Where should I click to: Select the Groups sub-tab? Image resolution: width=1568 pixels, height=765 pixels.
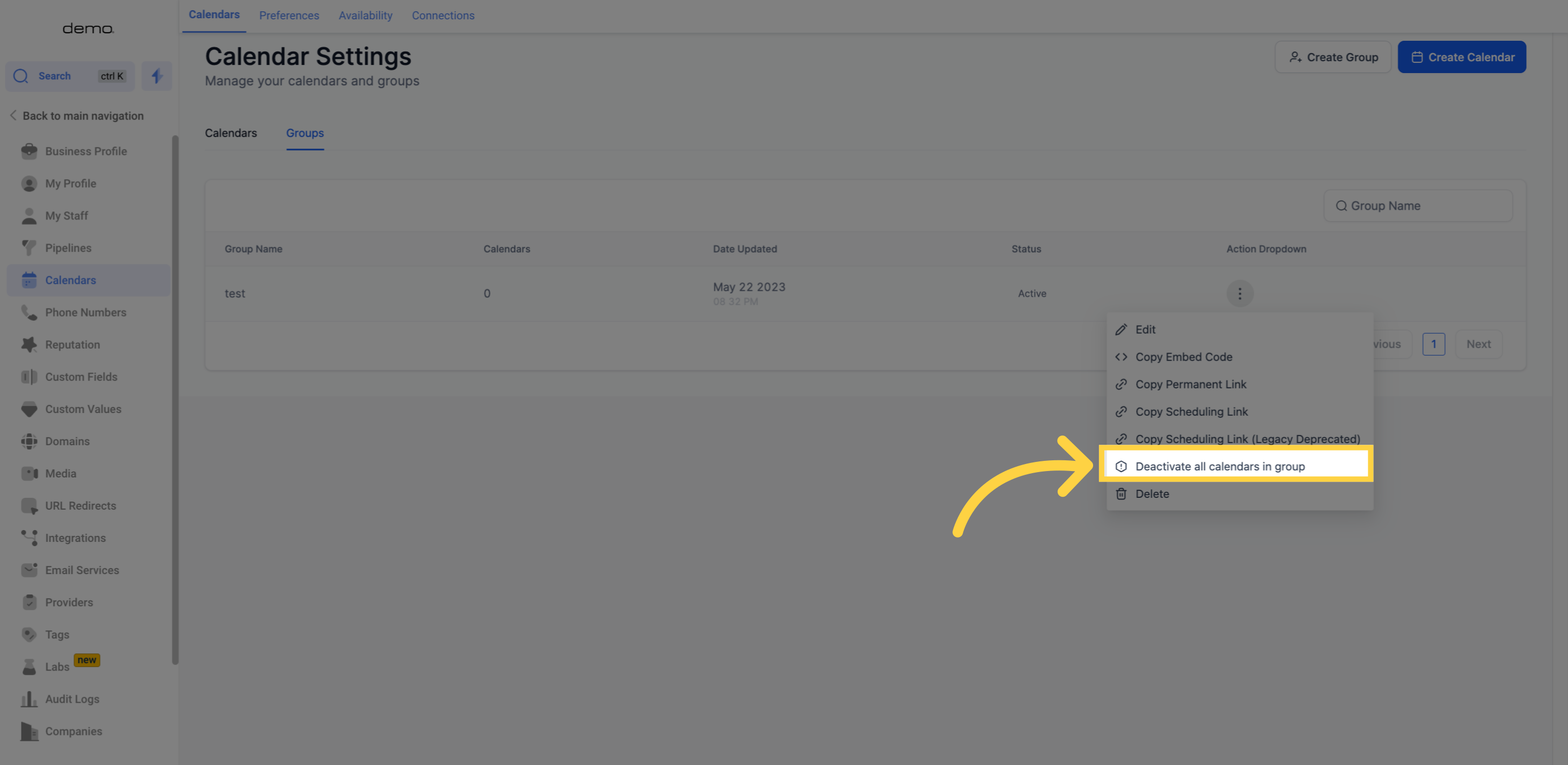point(304,133)
